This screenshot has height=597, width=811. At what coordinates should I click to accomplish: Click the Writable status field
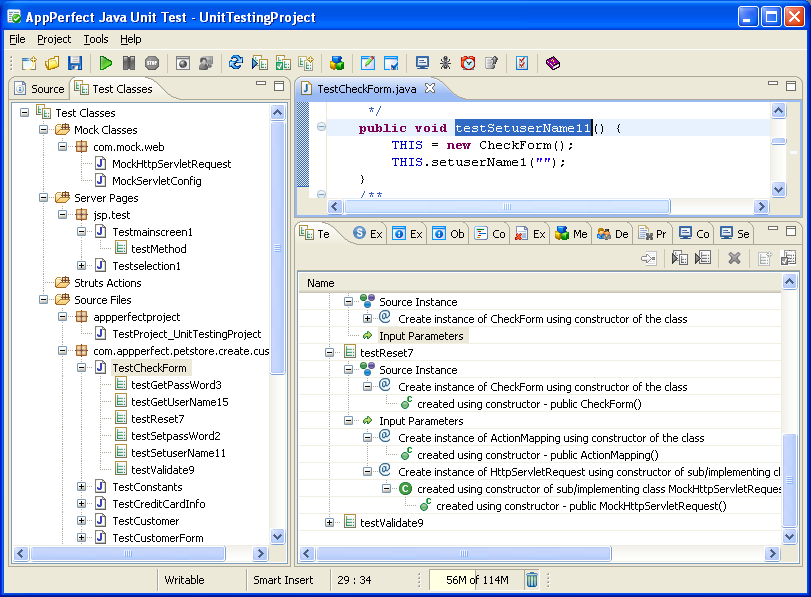[184, 580]
